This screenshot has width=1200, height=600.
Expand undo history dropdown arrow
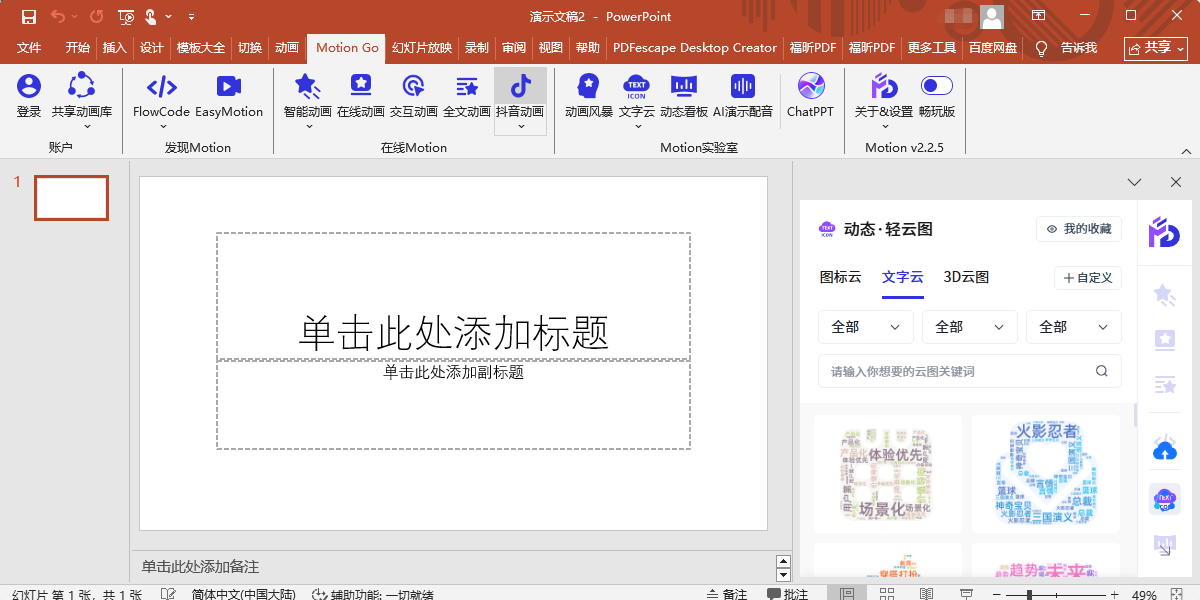pyautogui.click(x=76, y=16)
